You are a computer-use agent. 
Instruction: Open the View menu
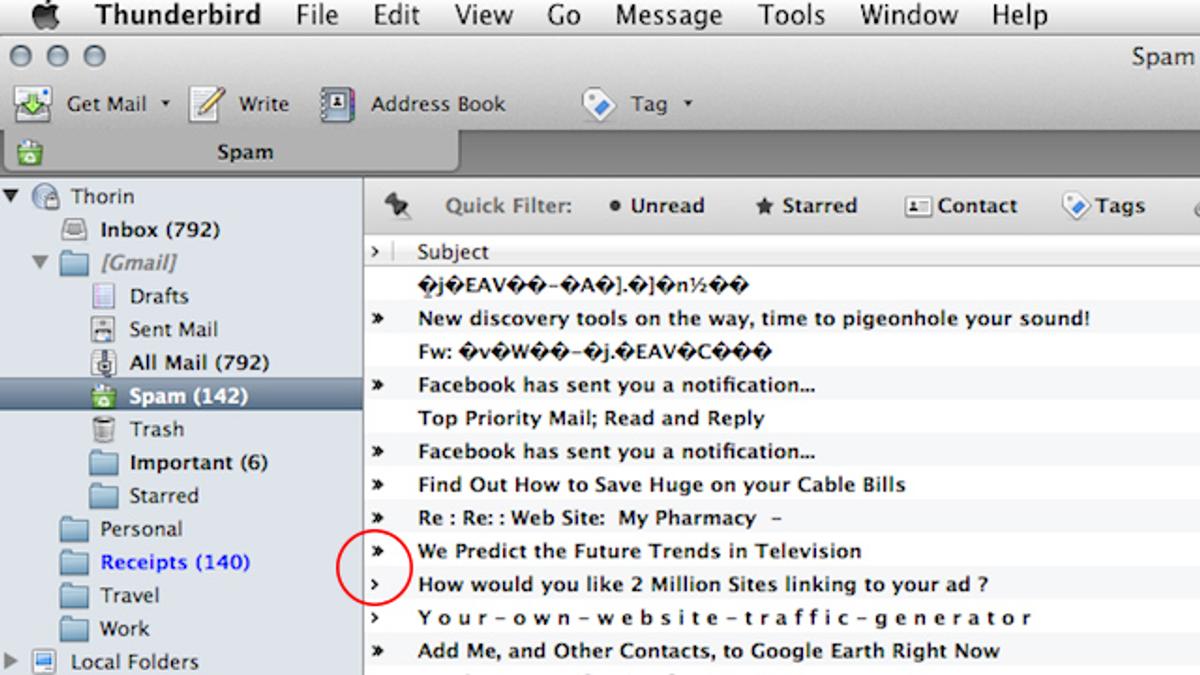[484, 15]
